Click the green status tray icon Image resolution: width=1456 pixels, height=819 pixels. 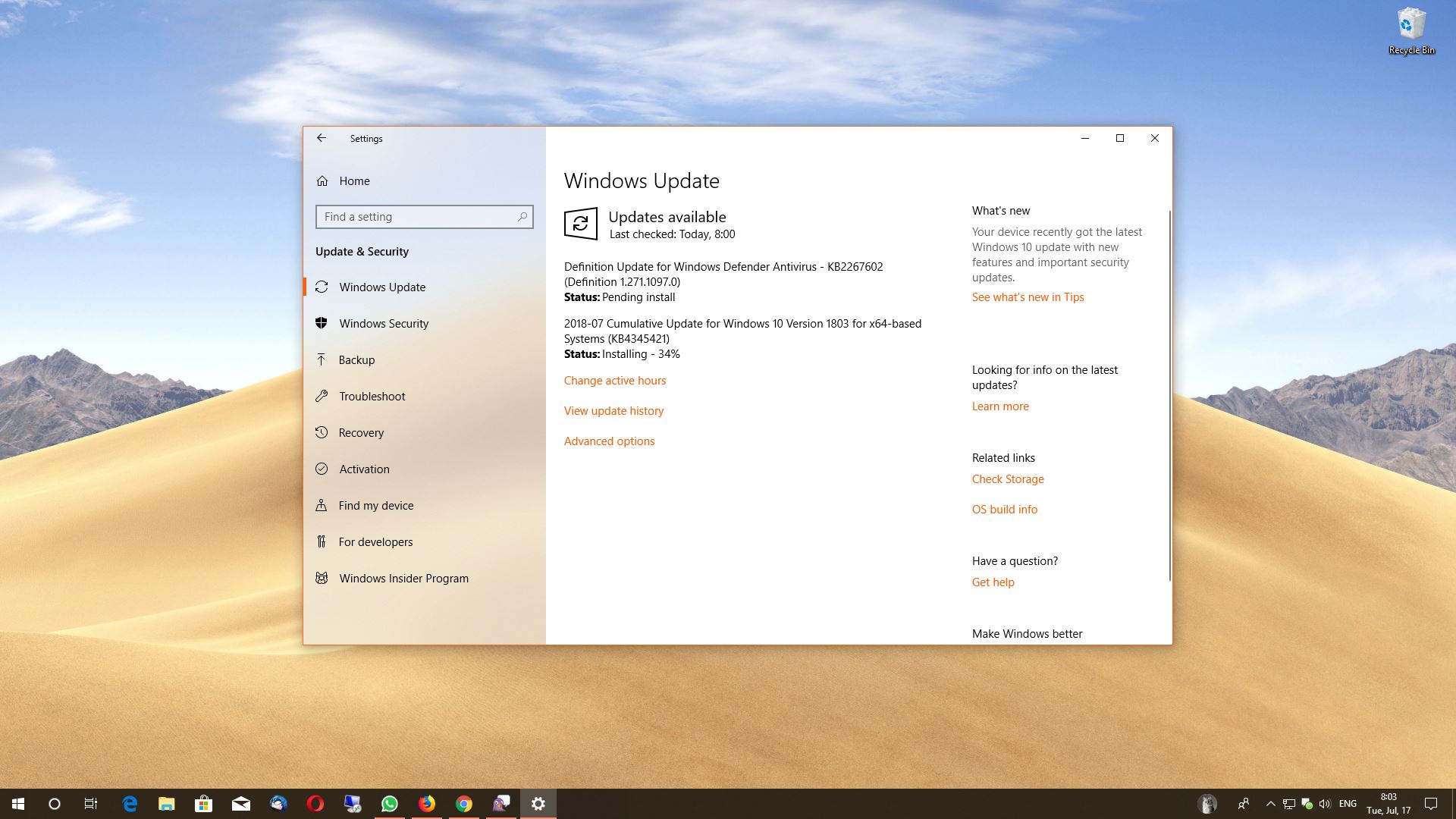point(1307,804)
